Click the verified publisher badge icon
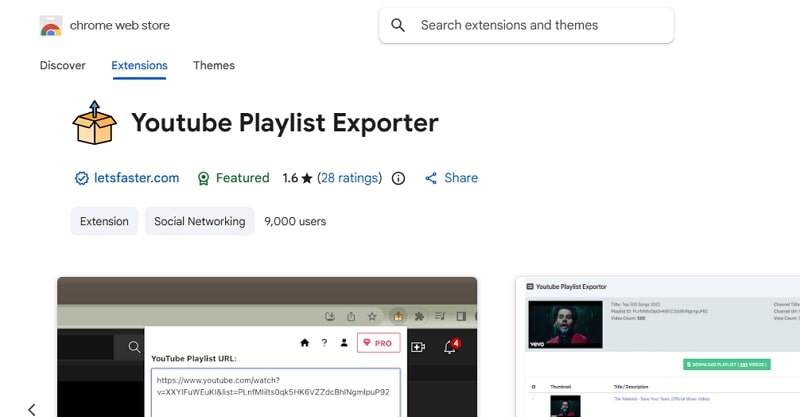 pos(82,178)
